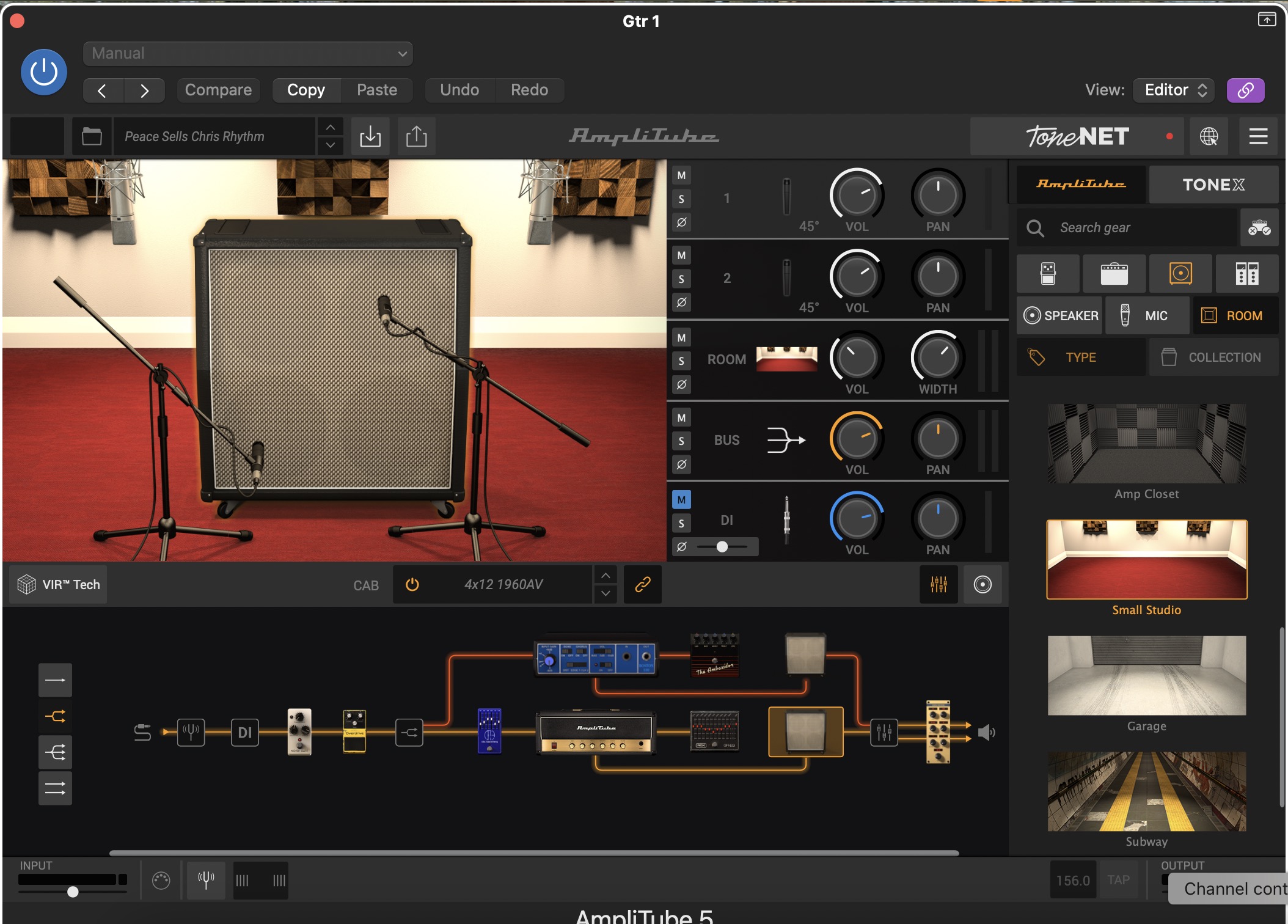This screenshot has width=1288, height=924.
Task: Select the cabinet gear category icon
Action: tap(1180, 274)
